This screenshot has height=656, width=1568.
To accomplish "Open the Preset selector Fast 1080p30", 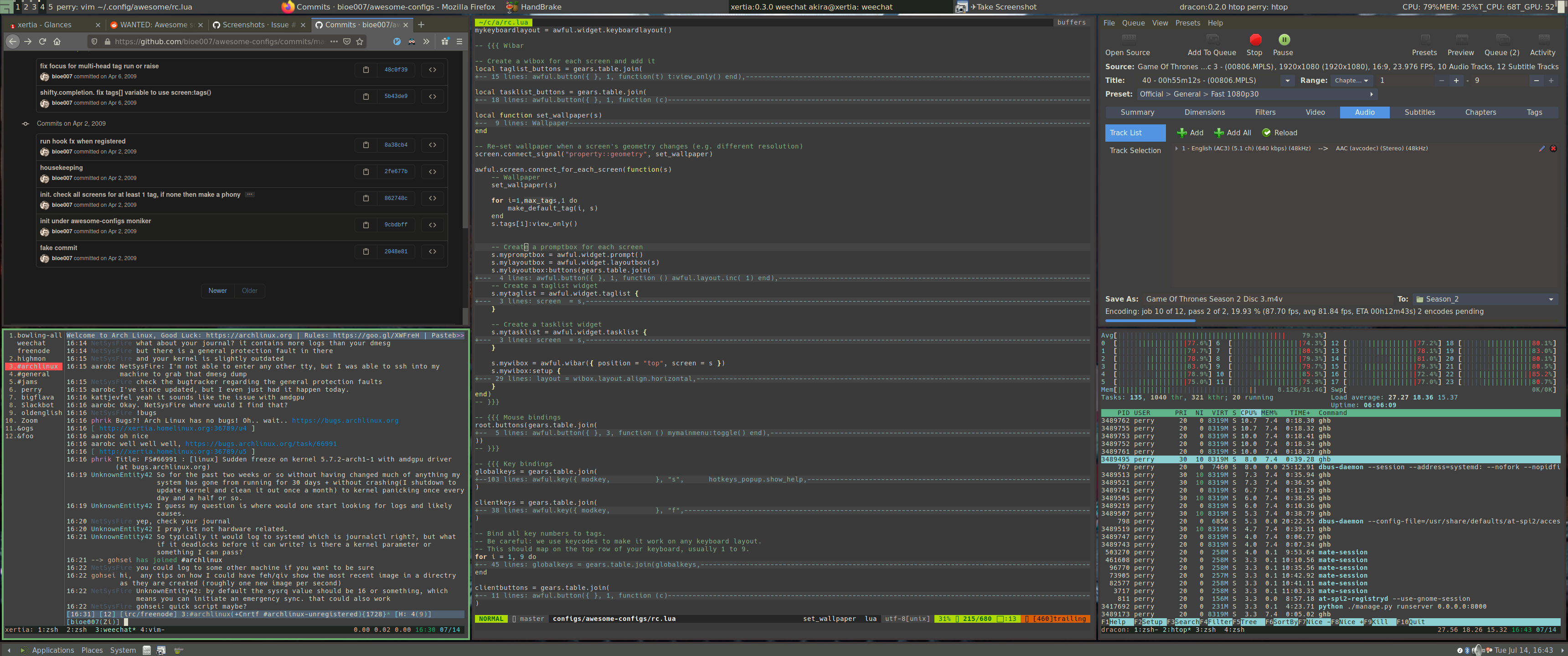I will click(1257, 94).
